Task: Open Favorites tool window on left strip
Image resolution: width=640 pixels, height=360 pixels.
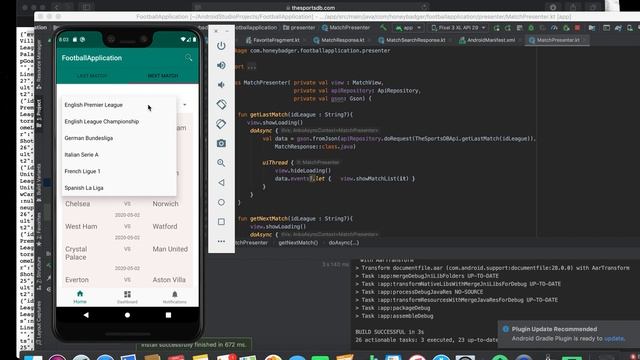Action: click(39, 230)
